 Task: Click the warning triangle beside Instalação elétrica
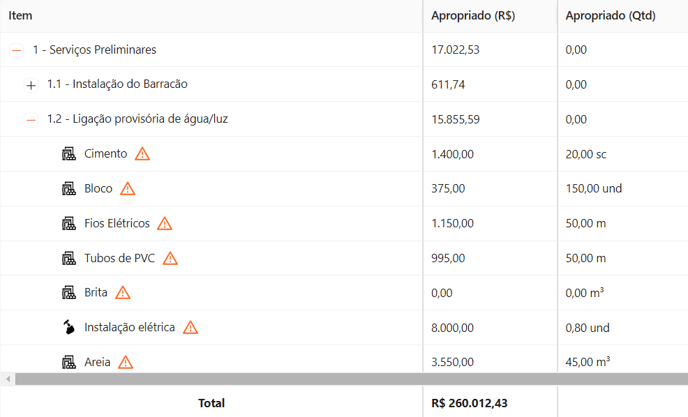[x=190, y=327]
